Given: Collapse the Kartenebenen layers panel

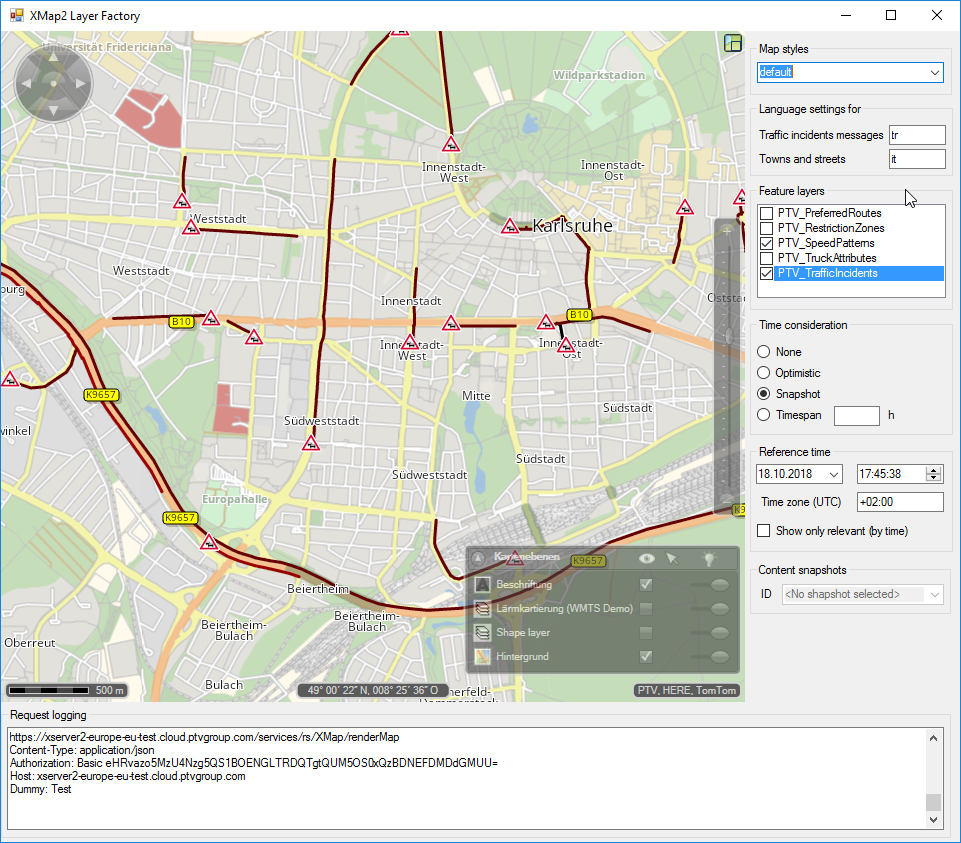Looking at the screenshot, I should pos(478,558).
